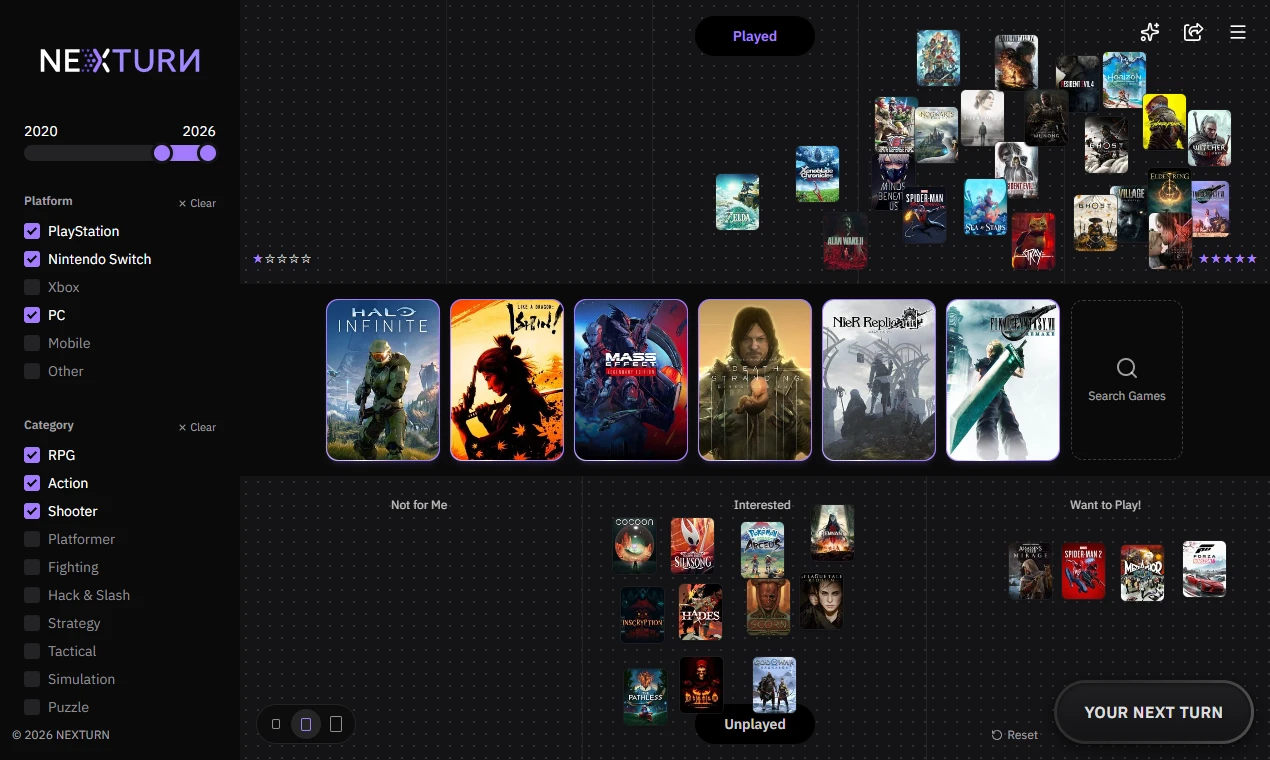The image size is (1270, 760).
Task: Tick the Platformer category checkbox
Action: click(x=32, y=539)
